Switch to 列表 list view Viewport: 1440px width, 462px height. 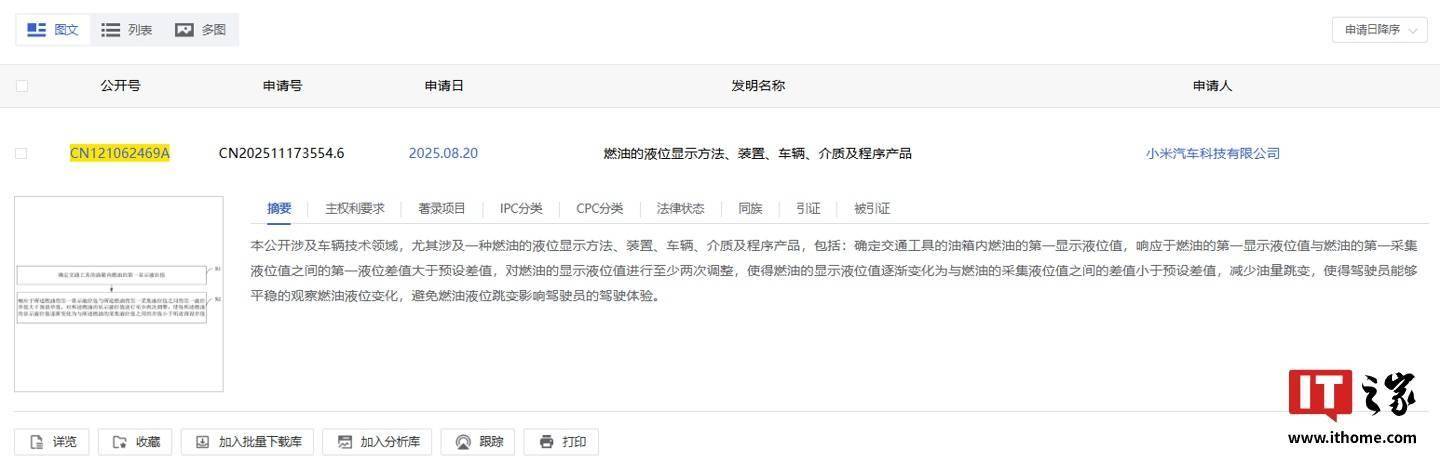click(127, 30)
